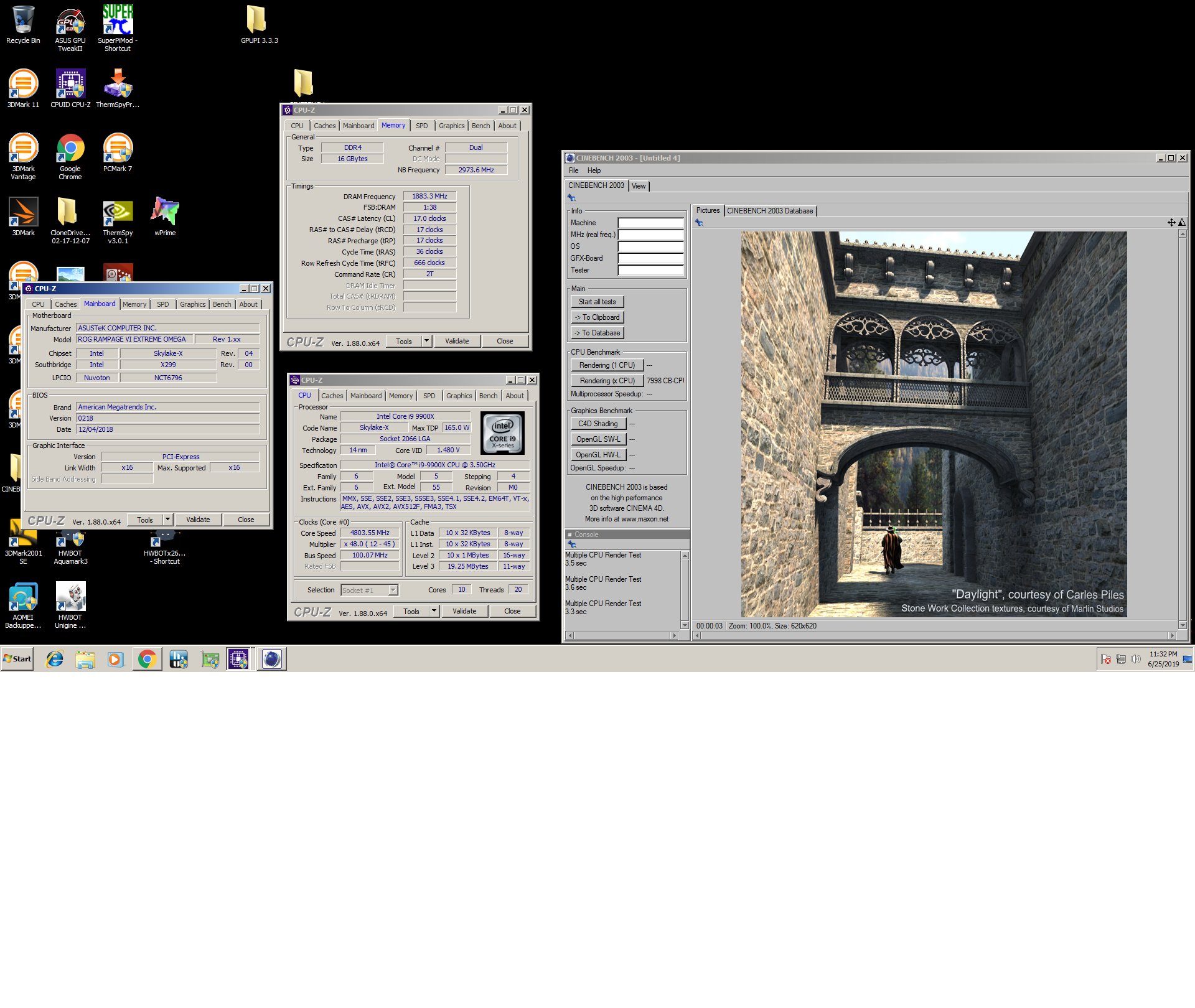This screenshot has width=1195, height=1008.
Task: Click the volume tray icon
Action: point(1135,659)
